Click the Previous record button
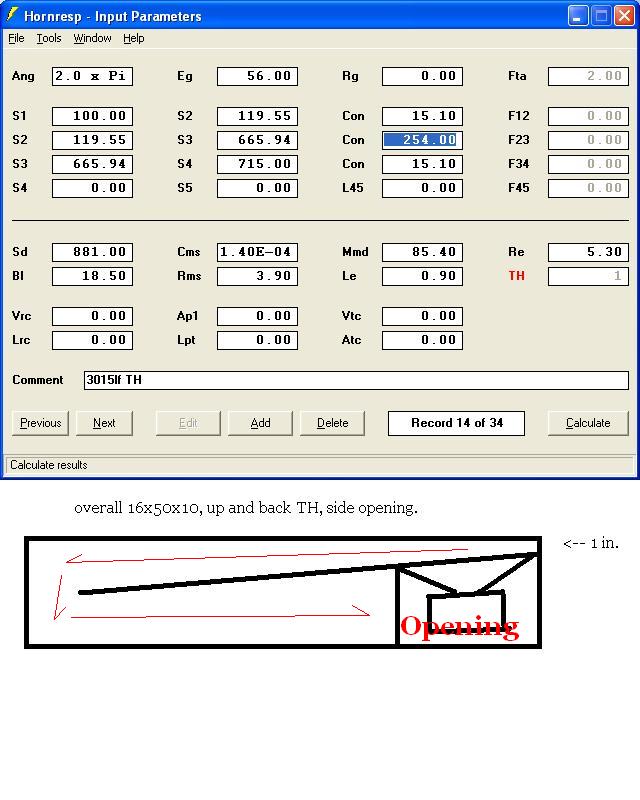The width and height of the screenshot is (640, 800). tap(40, 423)
